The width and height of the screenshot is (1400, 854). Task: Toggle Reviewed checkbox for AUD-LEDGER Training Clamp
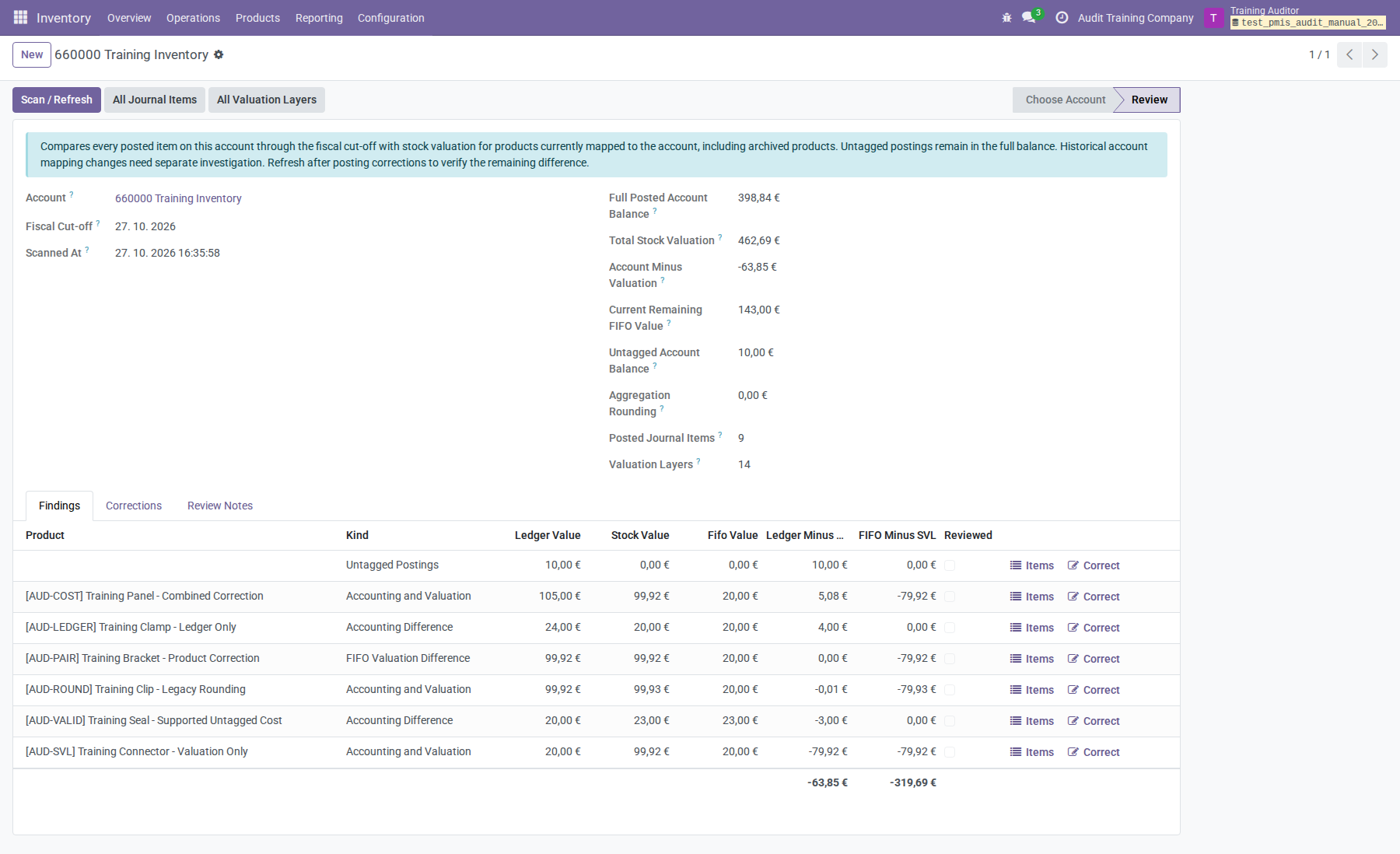(x=950, y=628)
